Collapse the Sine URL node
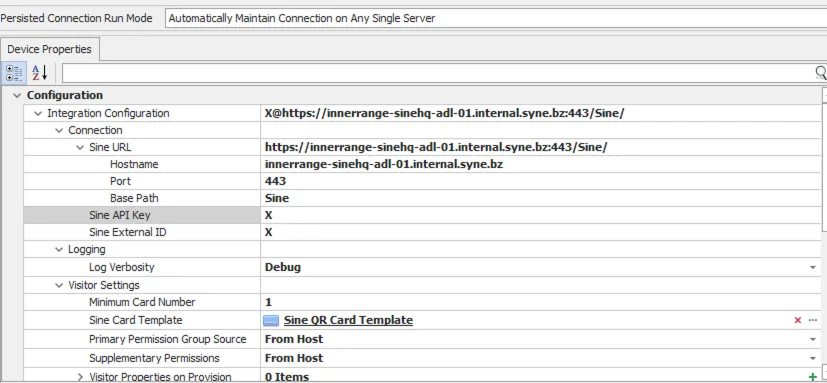The width and height of the screenshot is (827, 383). coord(80,148)
